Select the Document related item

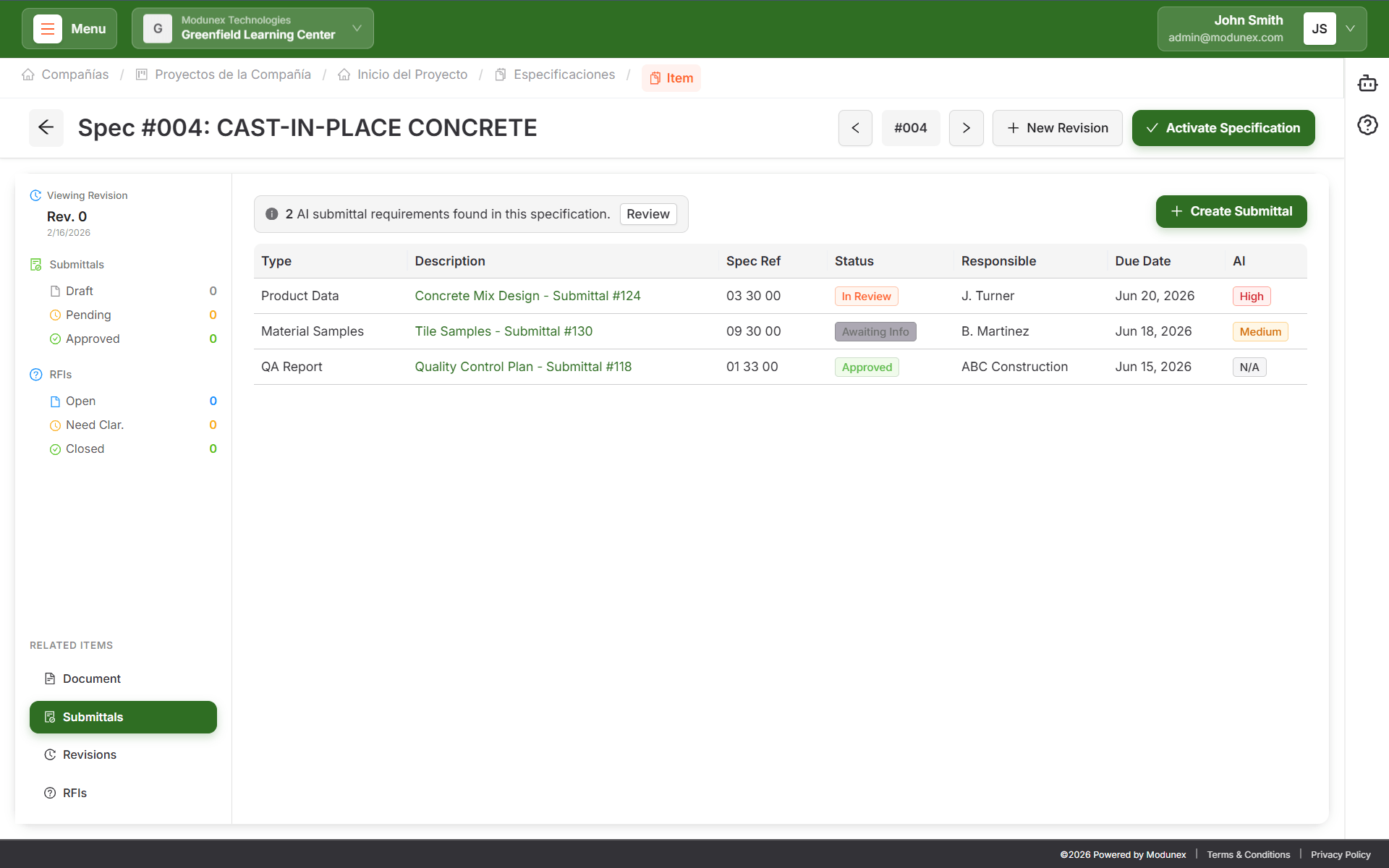[x=92, y=678]
